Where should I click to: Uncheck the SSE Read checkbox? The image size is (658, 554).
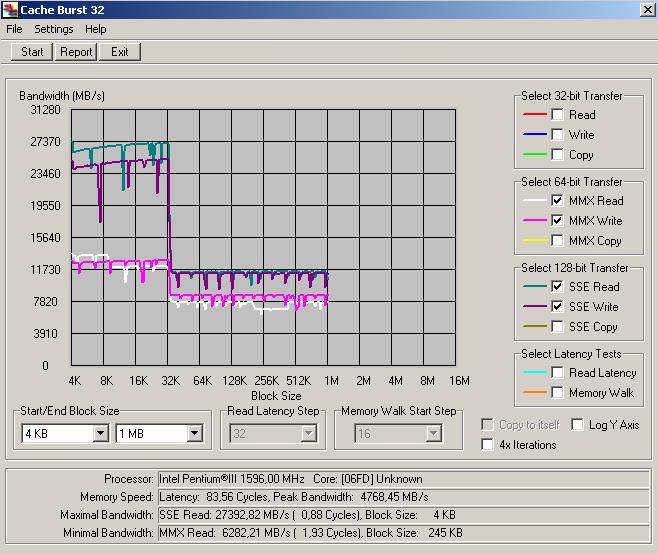pos(557,286)
